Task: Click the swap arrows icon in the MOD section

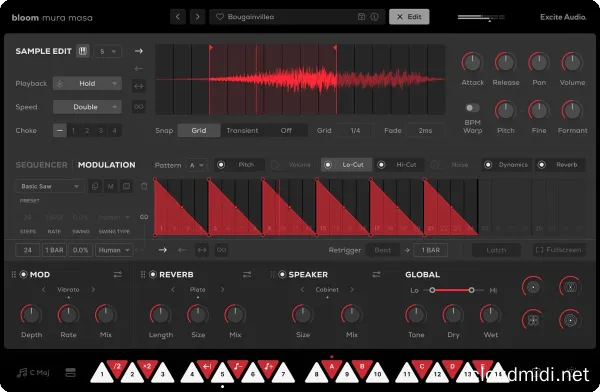Action: (117, 274)
